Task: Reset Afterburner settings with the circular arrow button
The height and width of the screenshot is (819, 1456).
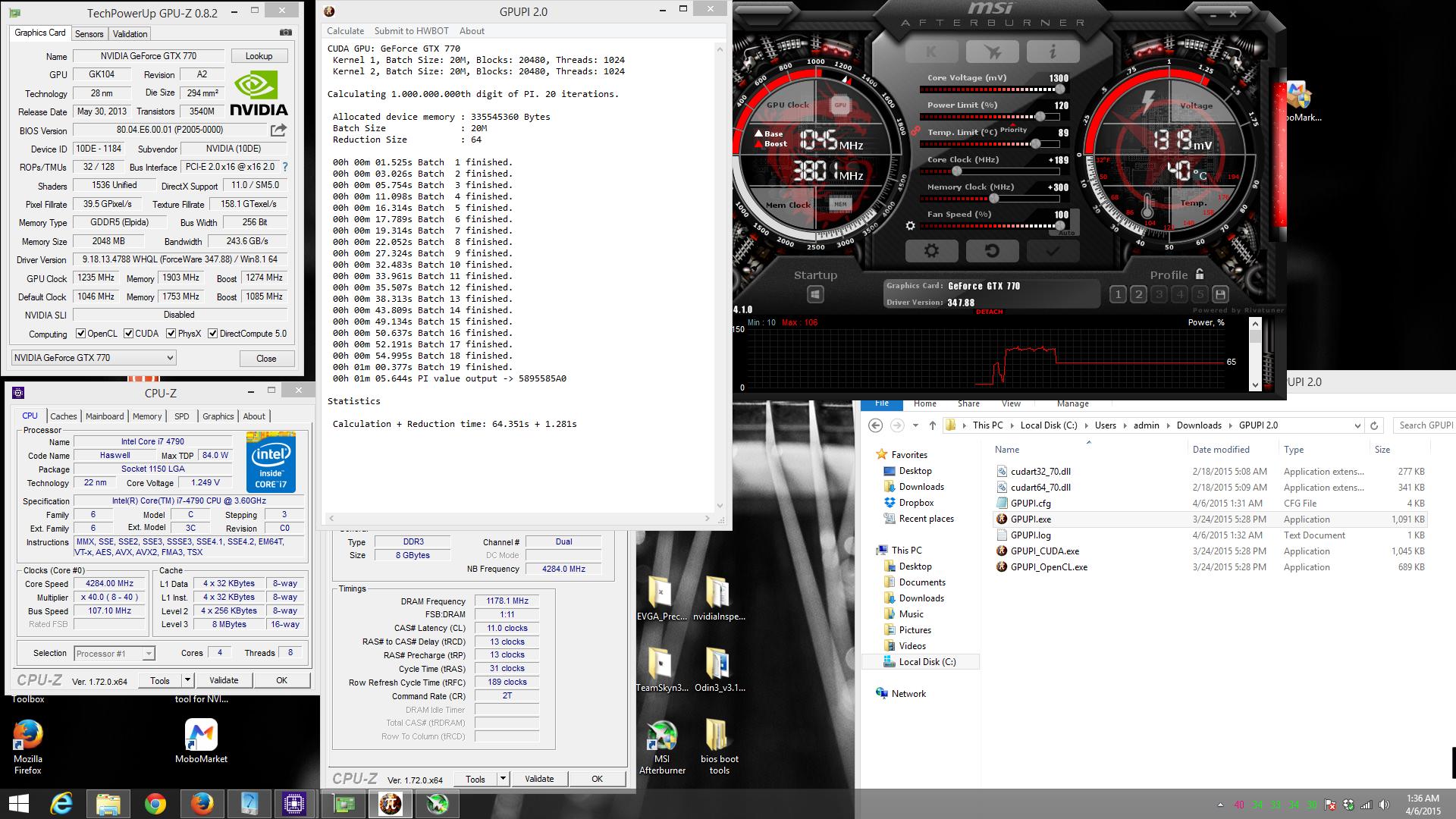Action: (x=992, y=251)
